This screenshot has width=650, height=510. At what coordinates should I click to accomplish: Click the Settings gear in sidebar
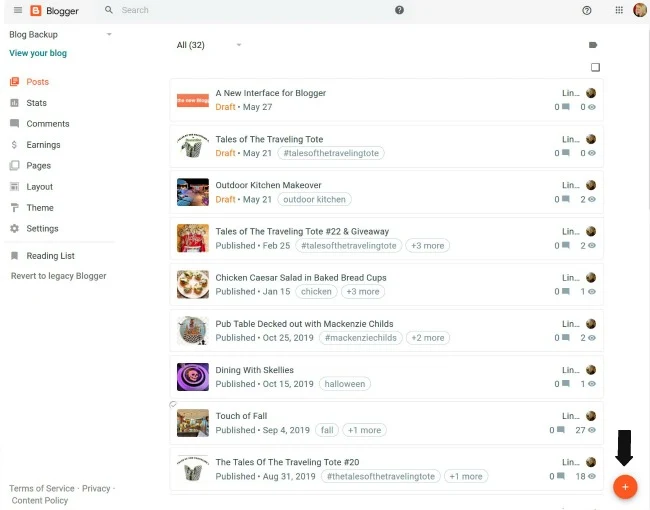point(15,228)
